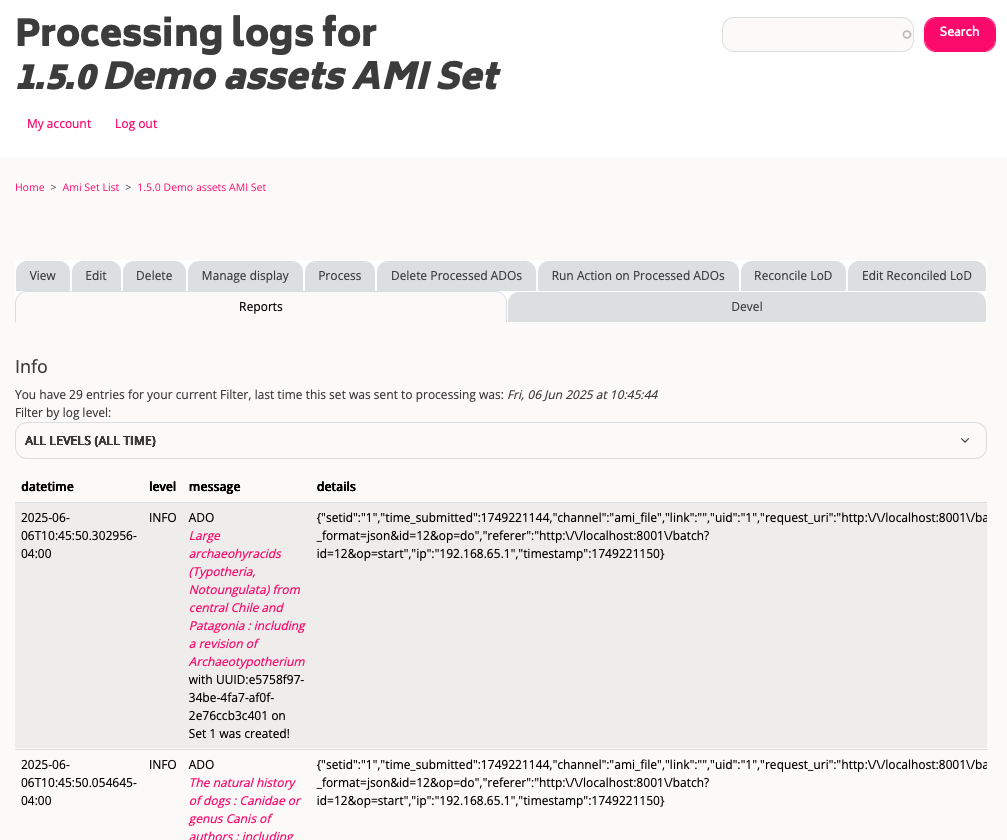Go to Home in the breadcrumb
1007x840 pixels.
[30, 187]
